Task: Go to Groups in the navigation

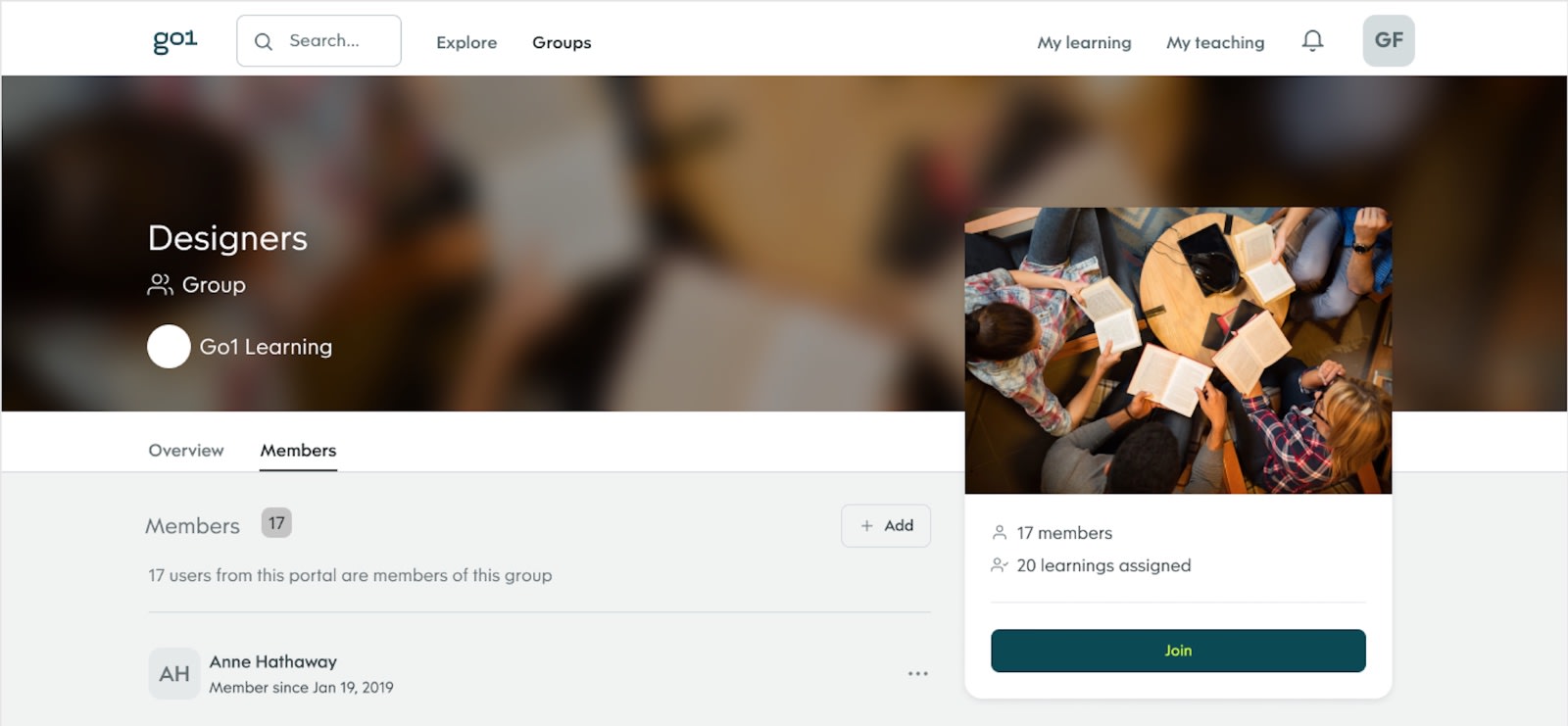Action: pyautogui.click(x=562, y=42)
